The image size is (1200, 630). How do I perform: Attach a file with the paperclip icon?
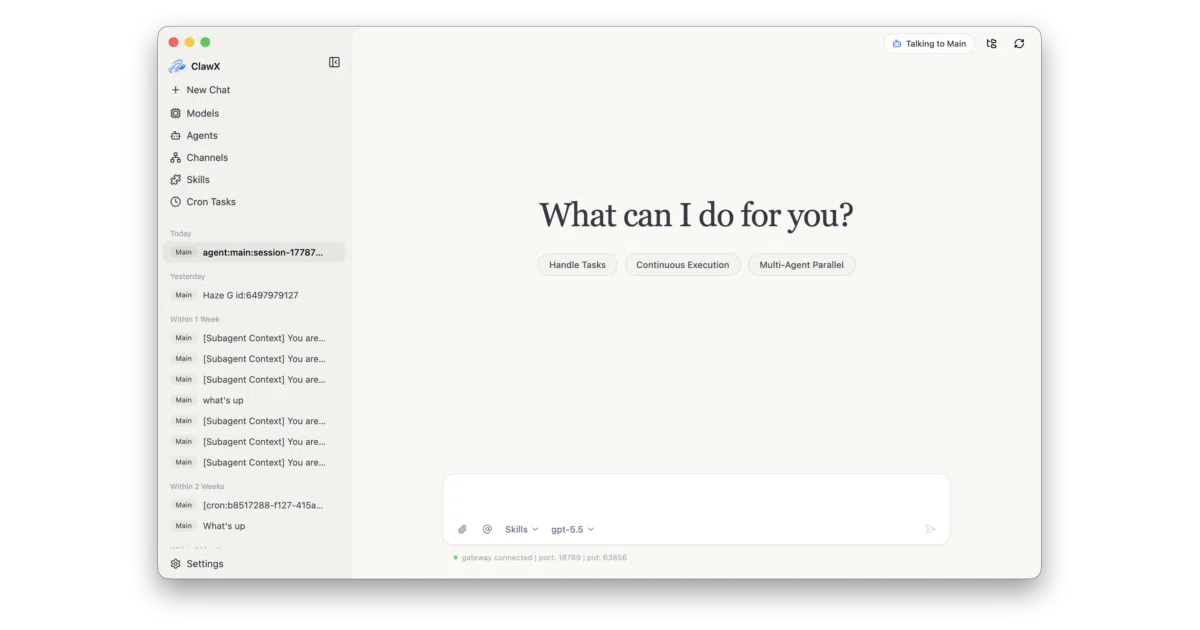click(463, 529)
